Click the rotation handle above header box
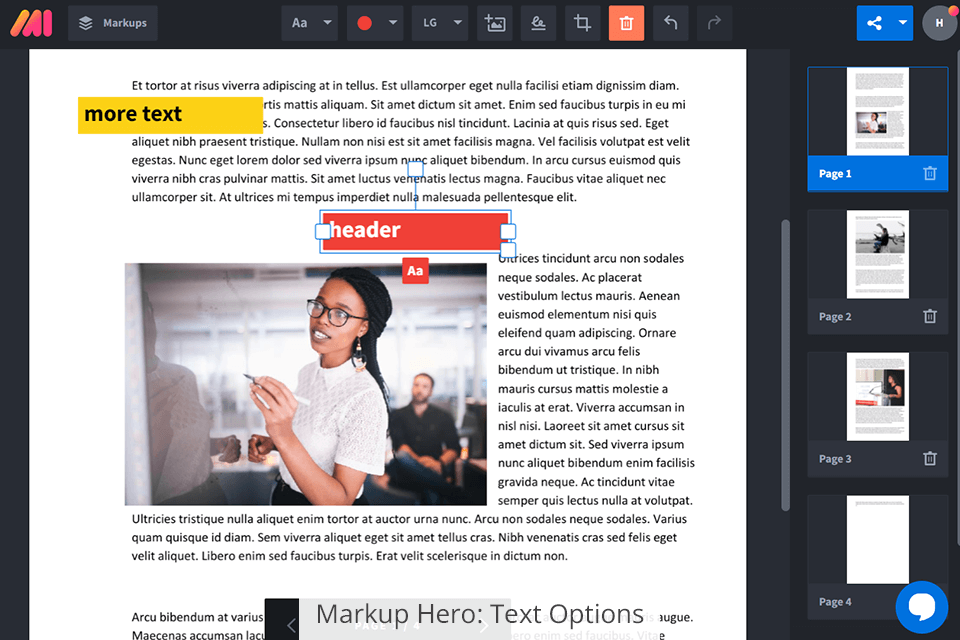The image size is (960, 640). click(416, 168)
